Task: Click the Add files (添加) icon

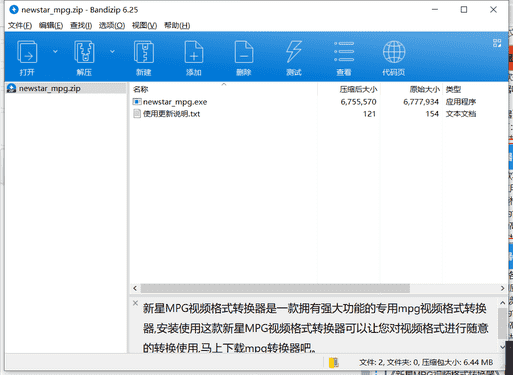Action: tap(194, 52)
